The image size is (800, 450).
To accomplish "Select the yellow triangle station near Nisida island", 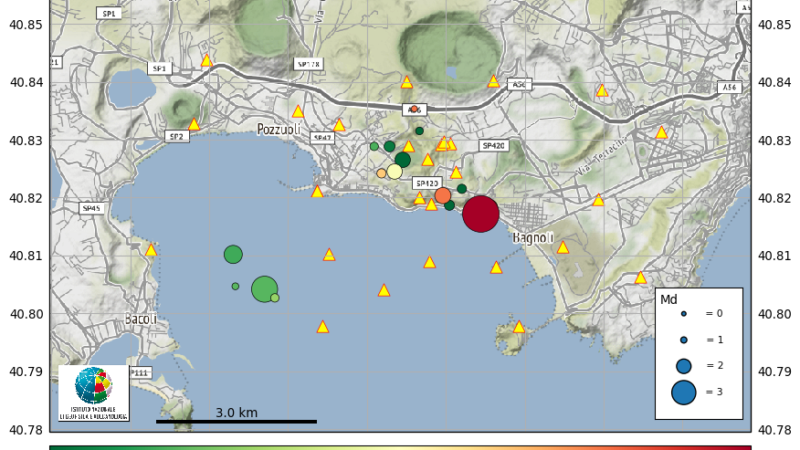I will pyautogui.click(x=519, y=327).
